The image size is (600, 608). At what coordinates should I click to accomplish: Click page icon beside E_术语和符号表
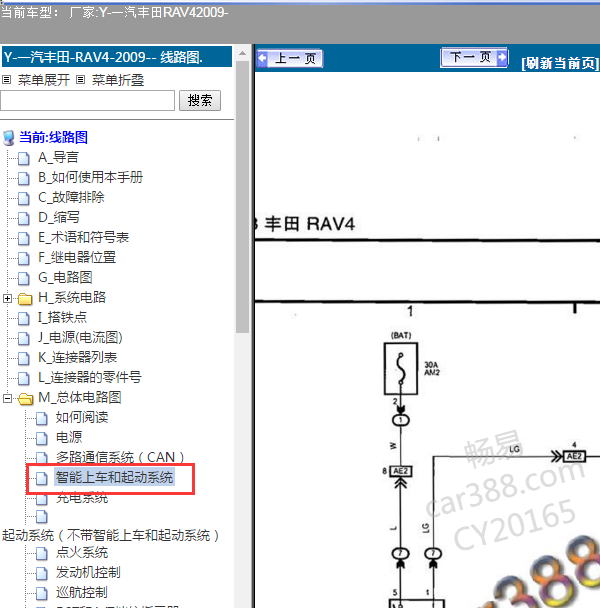[x=24, y=238]
